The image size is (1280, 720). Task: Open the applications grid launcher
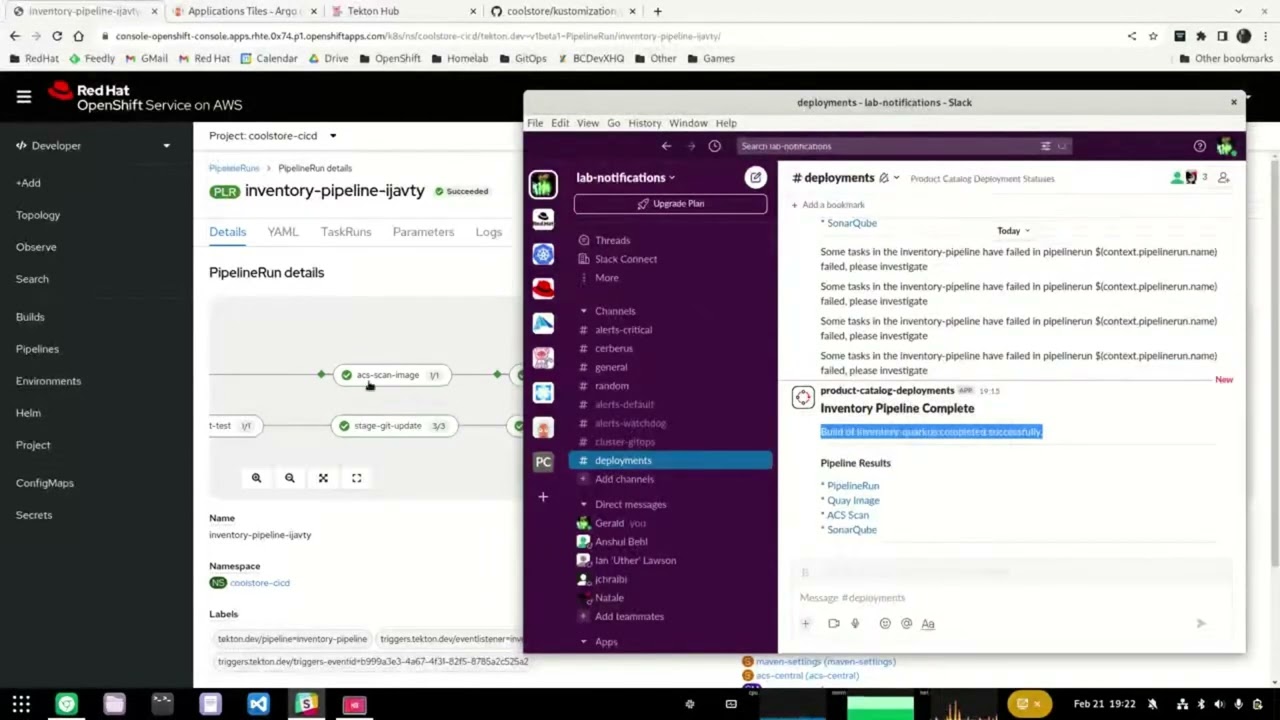tap(21, 704)
